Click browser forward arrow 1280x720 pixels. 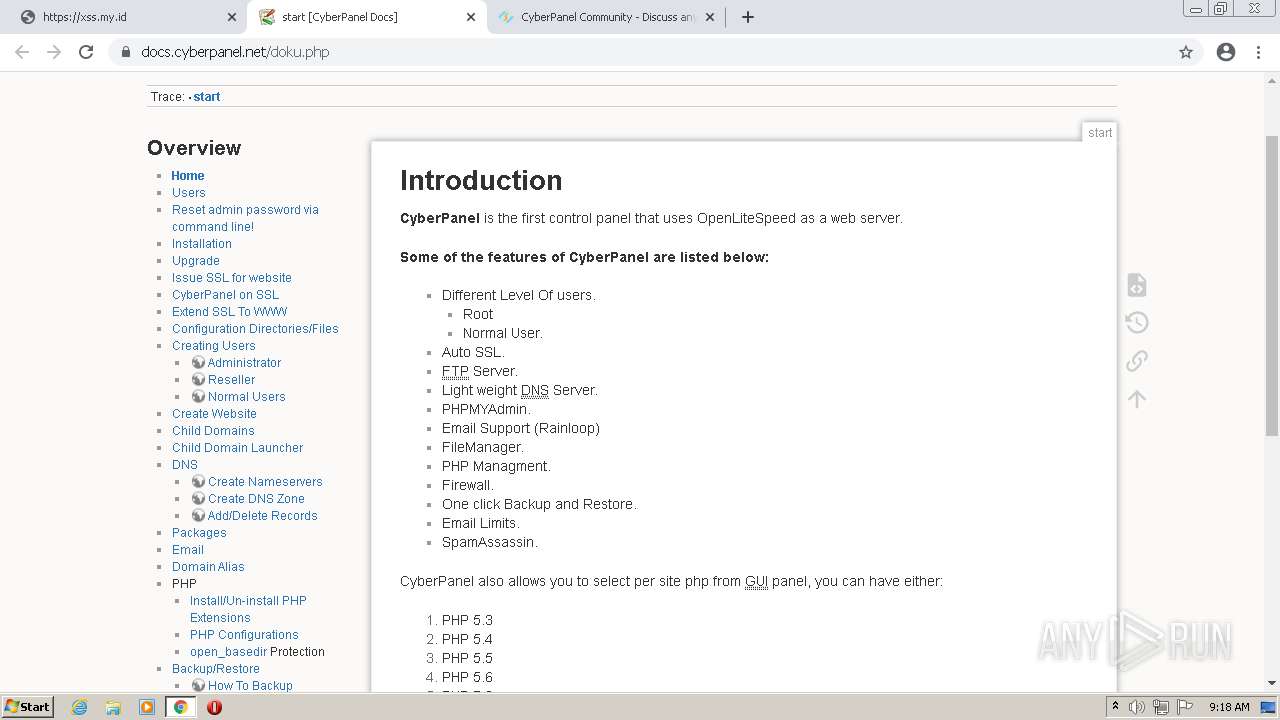click(54, 52)
